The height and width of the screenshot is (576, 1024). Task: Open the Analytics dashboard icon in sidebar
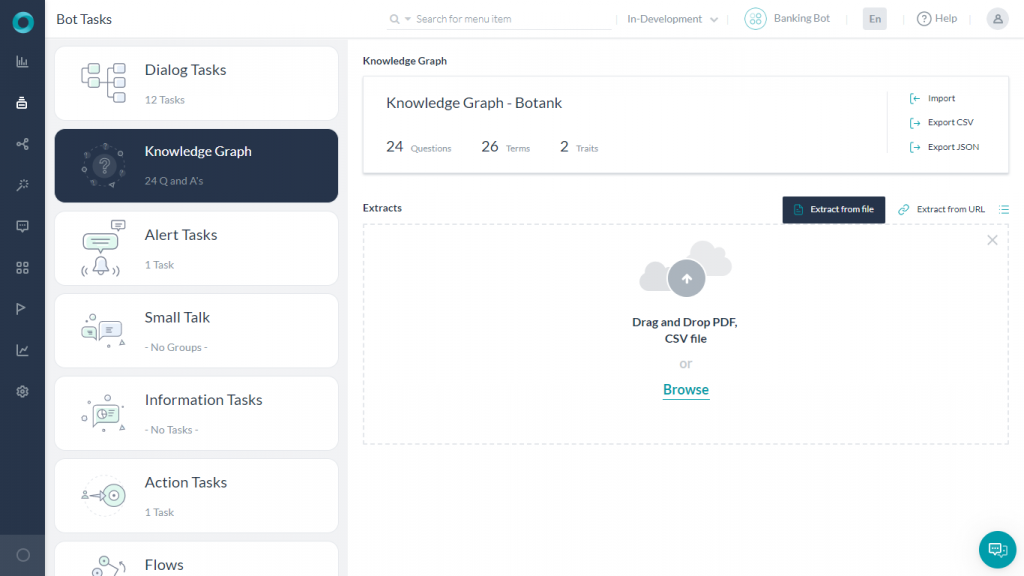21,62
